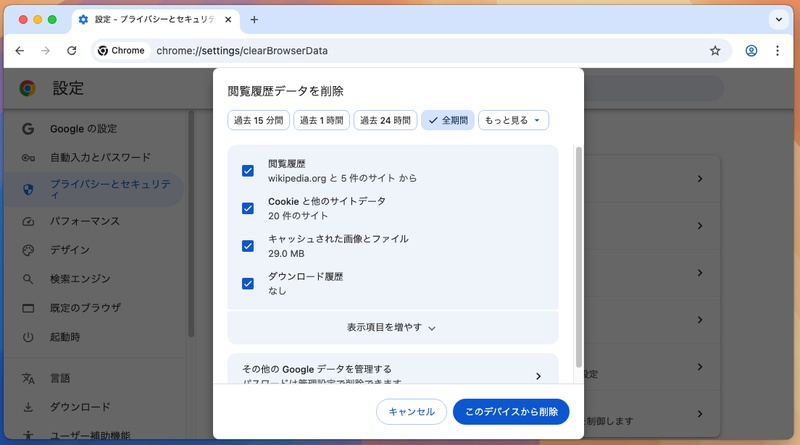This screenshot has width=800, height=445.
Task: Click the fourth background row chevron
Action: click(700, 319)
